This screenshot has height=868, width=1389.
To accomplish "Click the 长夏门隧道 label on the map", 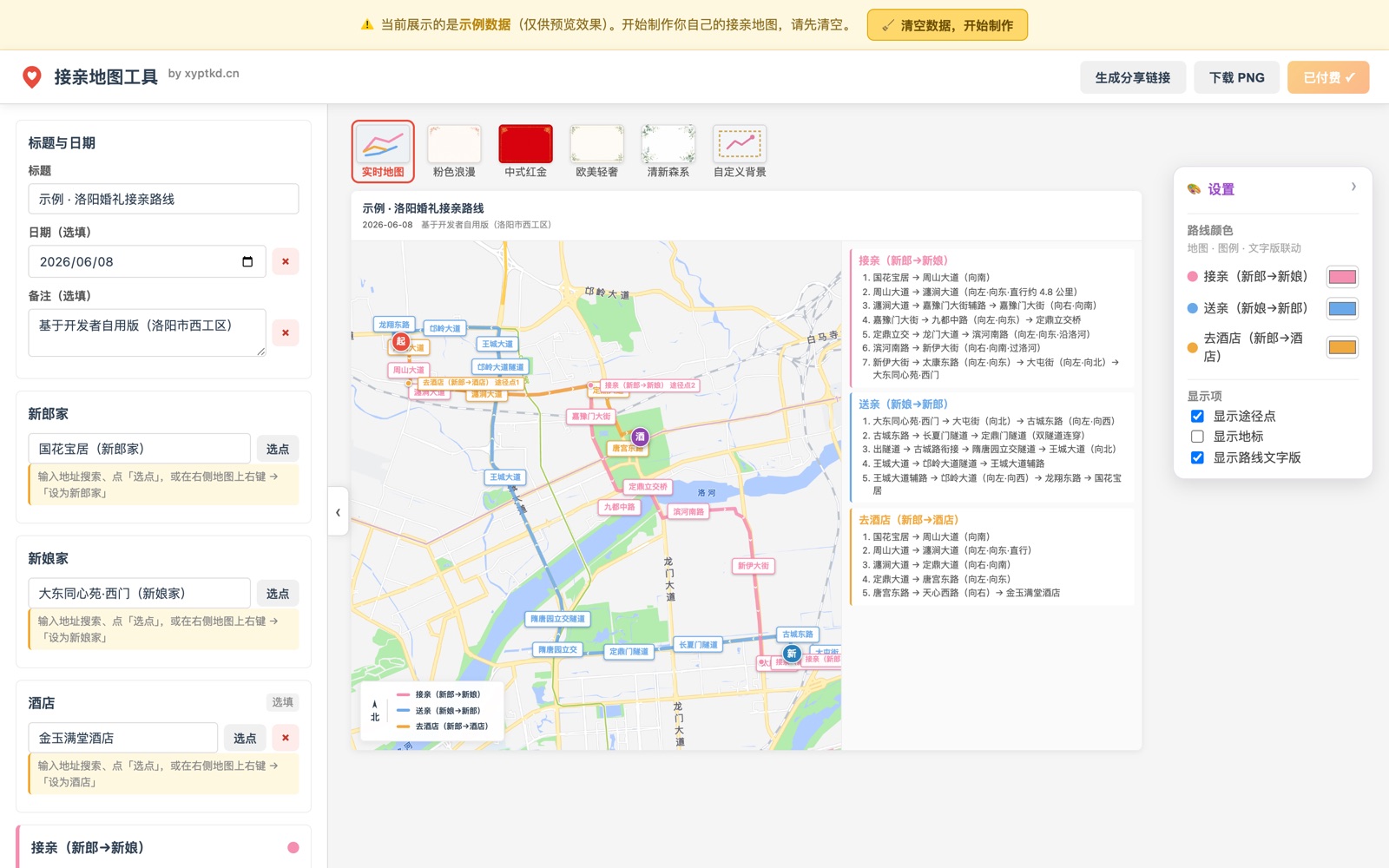I will point(698,645).
